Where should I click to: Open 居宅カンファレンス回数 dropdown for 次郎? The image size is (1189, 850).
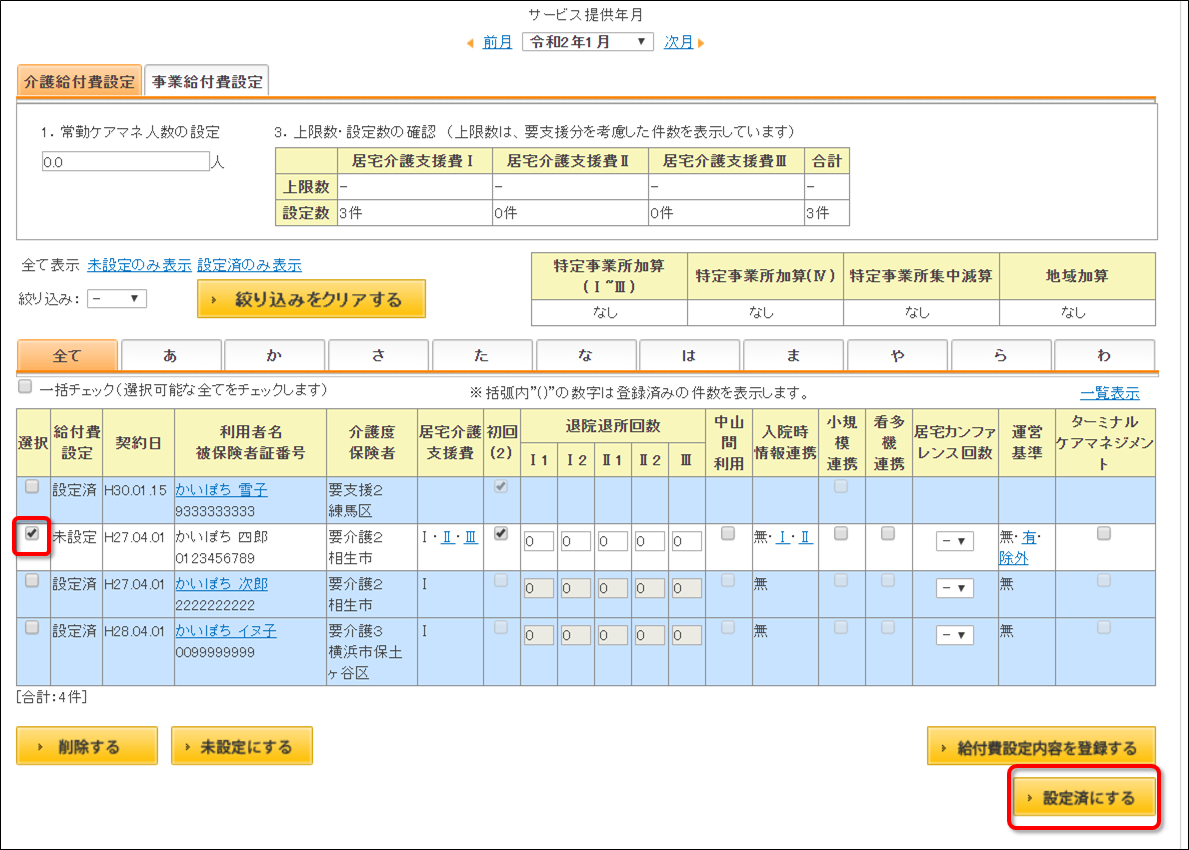coord(955,588)
